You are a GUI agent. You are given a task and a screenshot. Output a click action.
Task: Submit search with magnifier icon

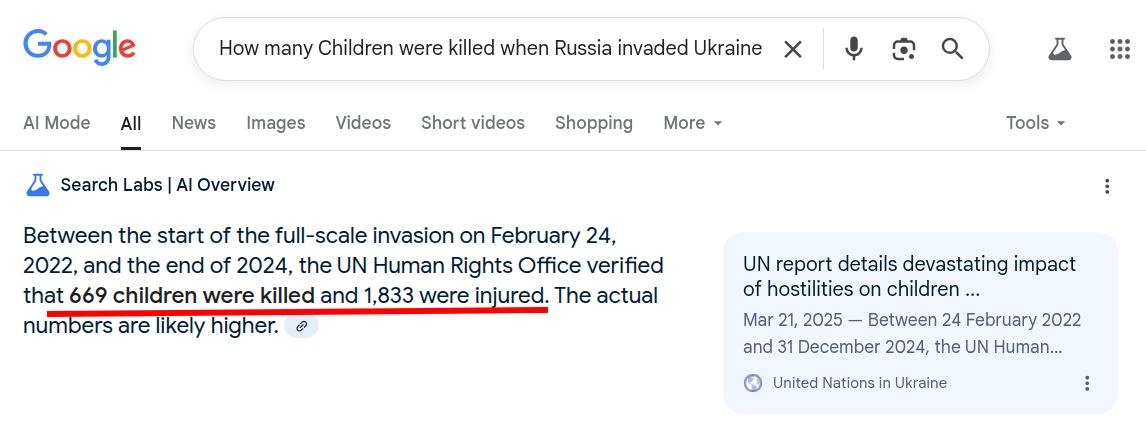coord(952,49)
